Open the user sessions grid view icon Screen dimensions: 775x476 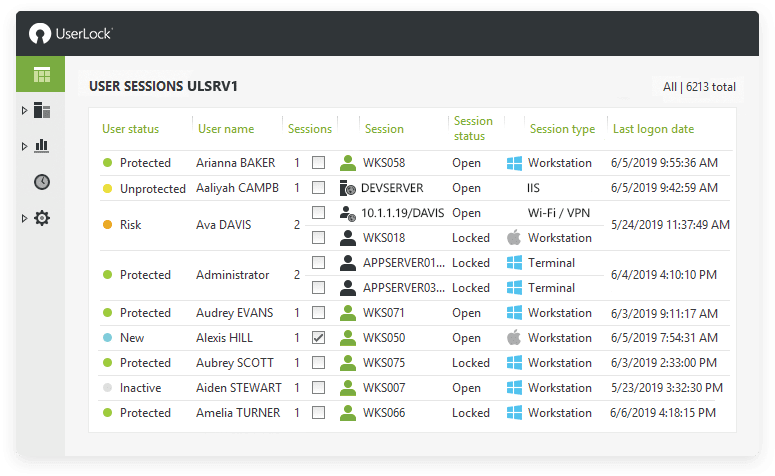[x=42, y=75]
